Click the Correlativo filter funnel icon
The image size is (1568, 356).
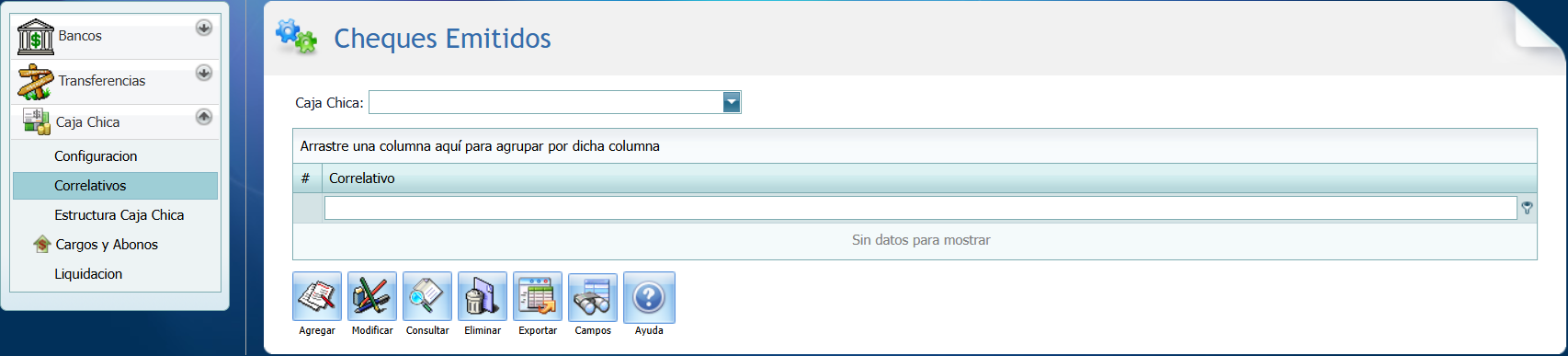pyautogui.click(x=1527, y=209)
